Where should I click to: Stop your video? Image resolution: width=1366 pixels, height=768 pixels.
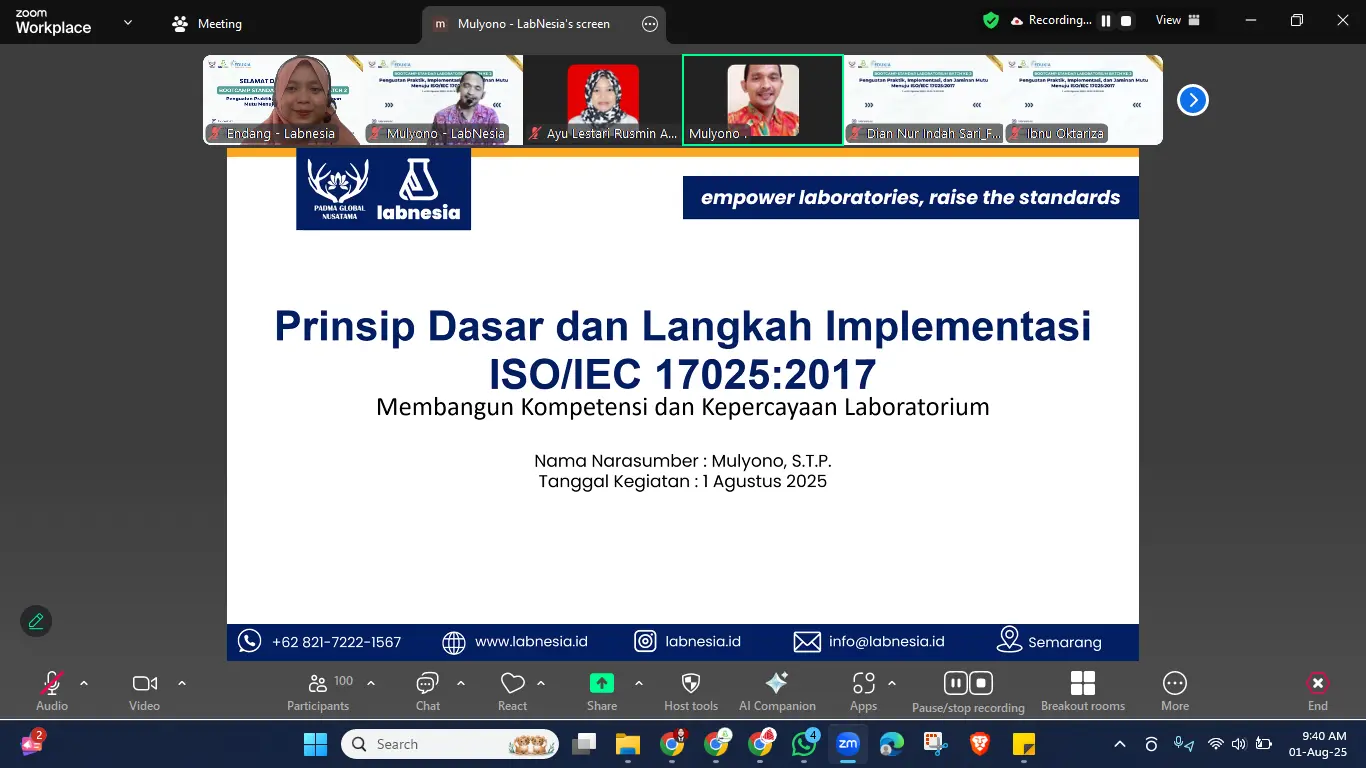143,690
